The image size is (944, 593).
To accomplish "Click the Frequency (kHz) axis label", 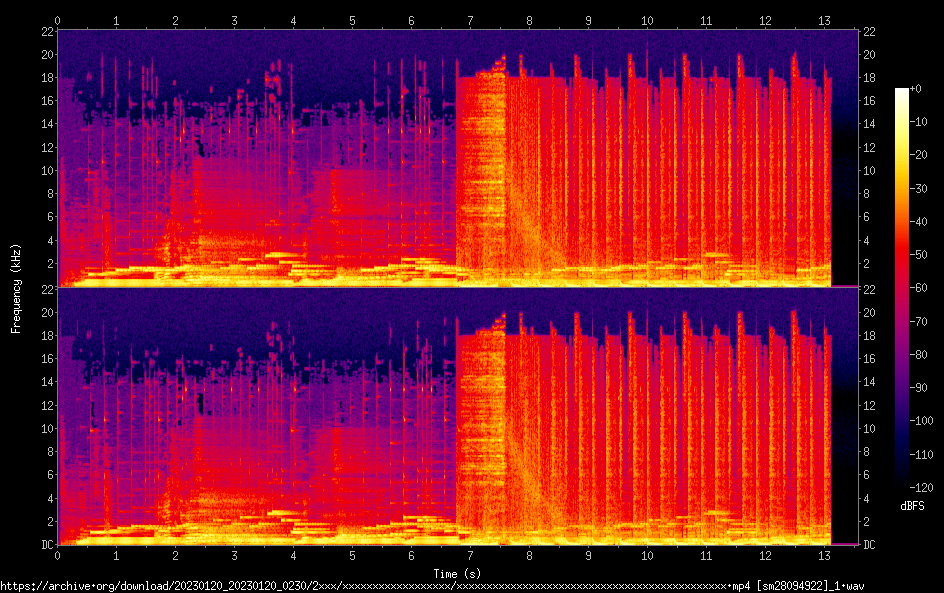I will point(16,288).
